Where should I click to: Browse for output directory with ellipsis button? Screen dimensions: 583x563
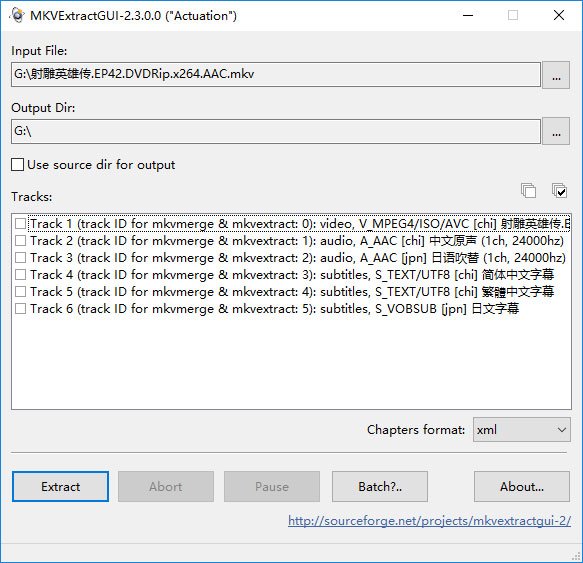(x=556, y=131)
